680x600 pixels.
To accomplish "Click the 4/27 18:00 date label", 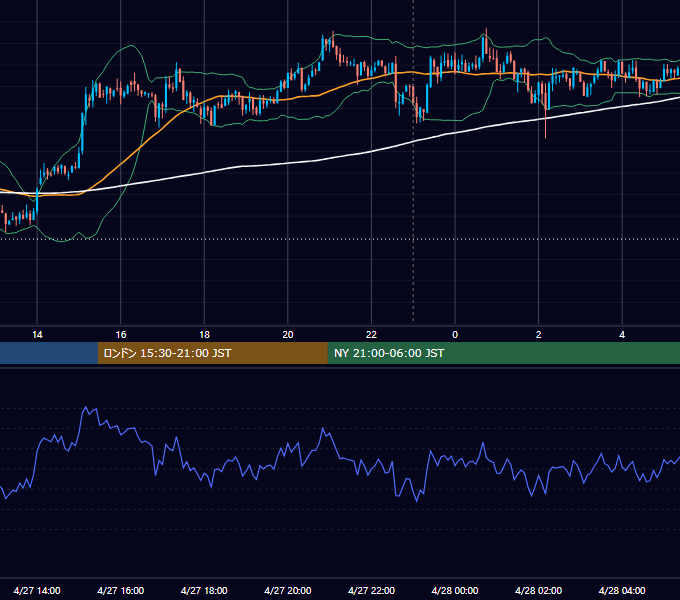I will [x=204, y=590].
